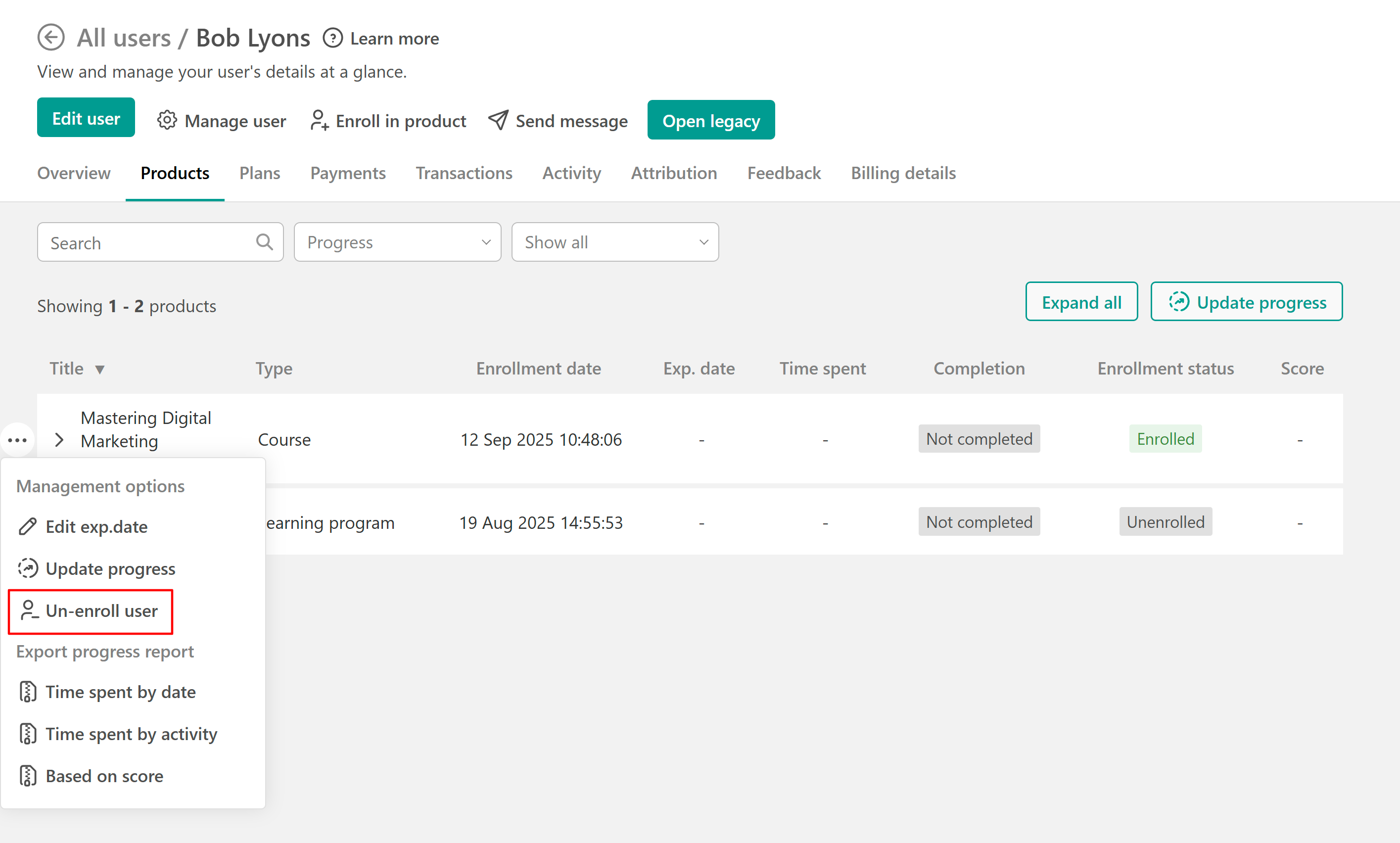This screenshot has width=1400, height=843.
Task: Open the Show all dropdown
Action: [x=615, y=242]
